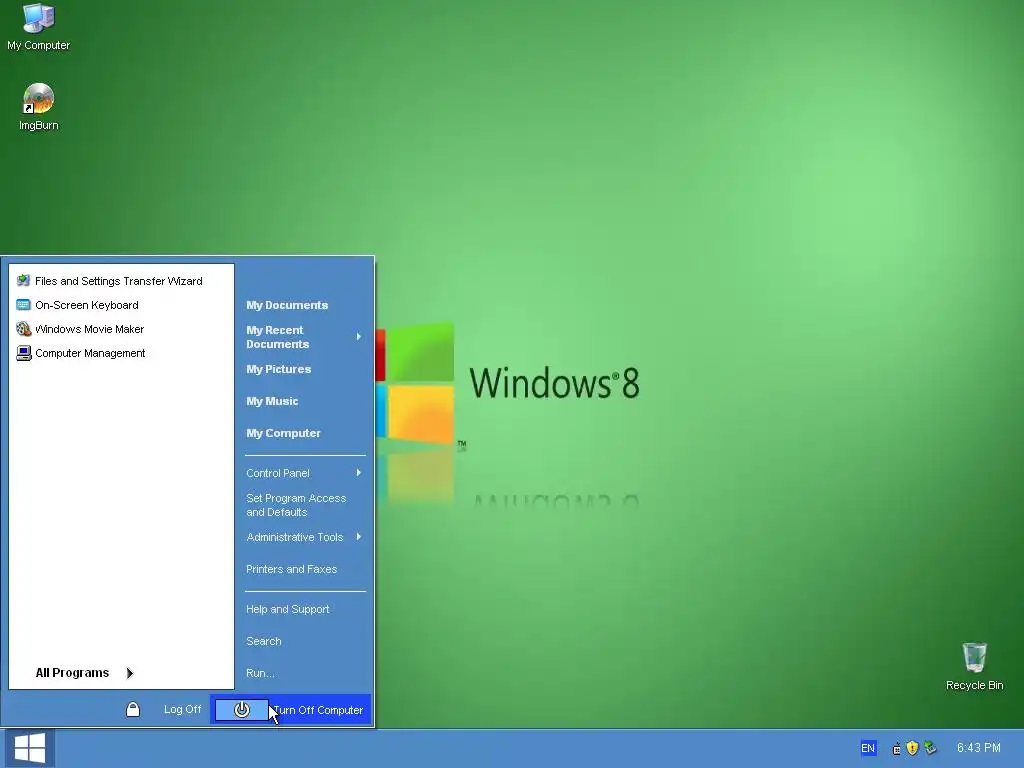Image resolution: width=1024 pixels, height=768 pixels.
Task: Expand Control Panel submenu arrow
Action: 359,473
